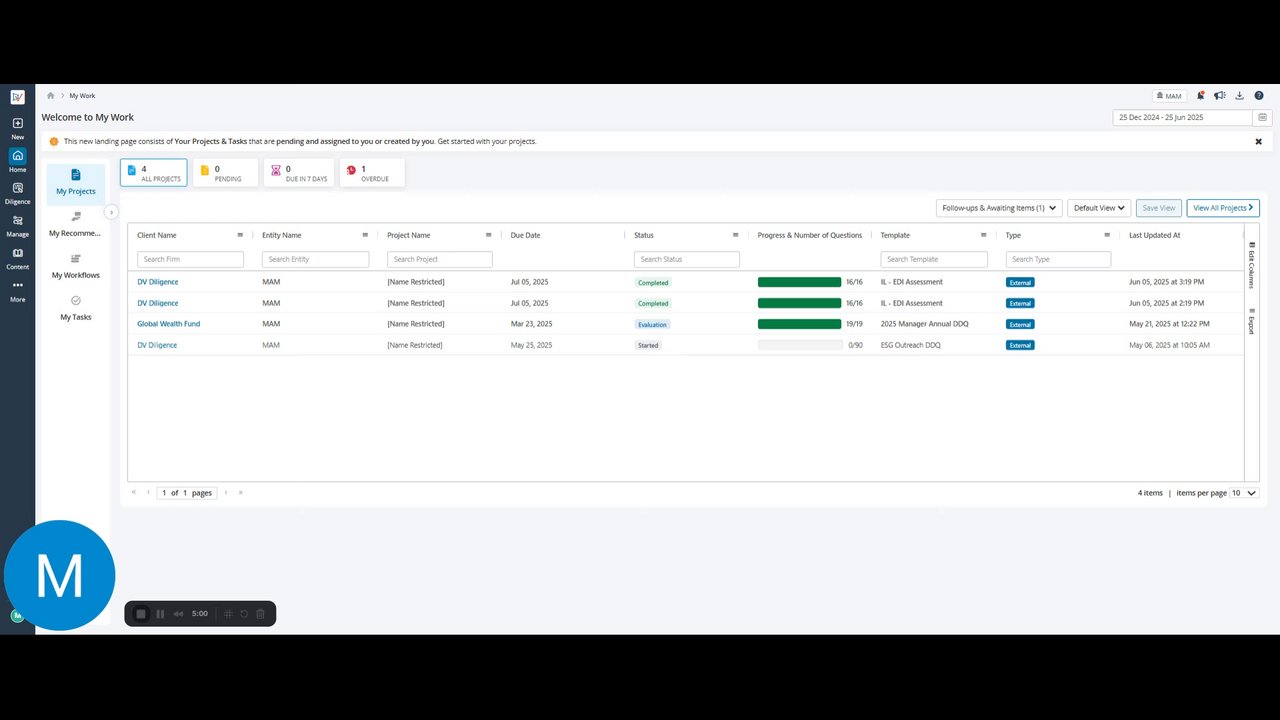Viewport: 1280px width, 720px height.
Task: Open the Manage section in sidebar
Action: 17,226
